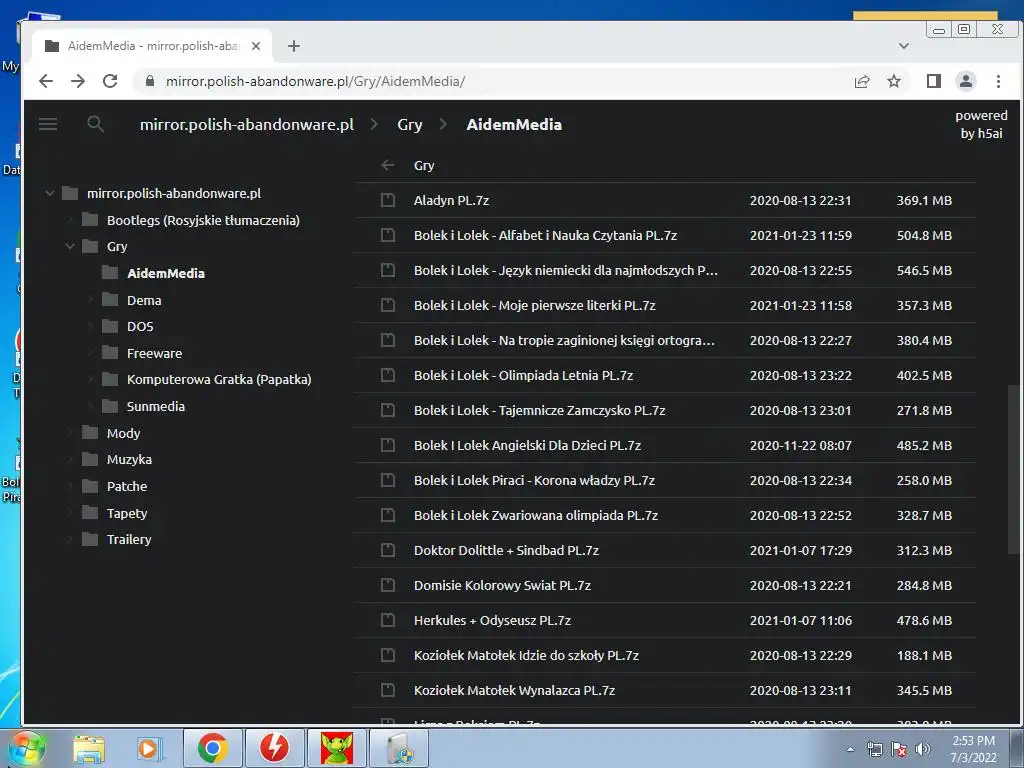
Task: Open Windows Explorer from the taskbar
Action: tap(89, 748)
